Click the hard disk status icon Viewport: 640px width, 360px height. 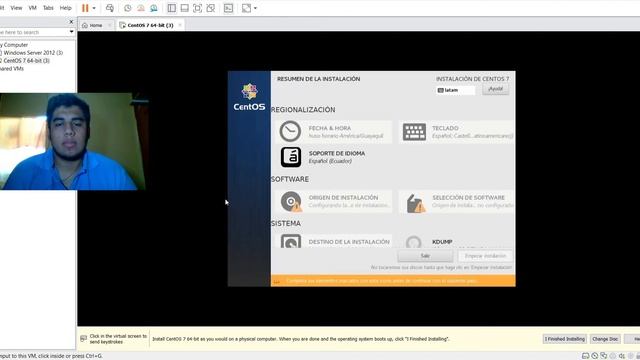click(x=585, y=356)
